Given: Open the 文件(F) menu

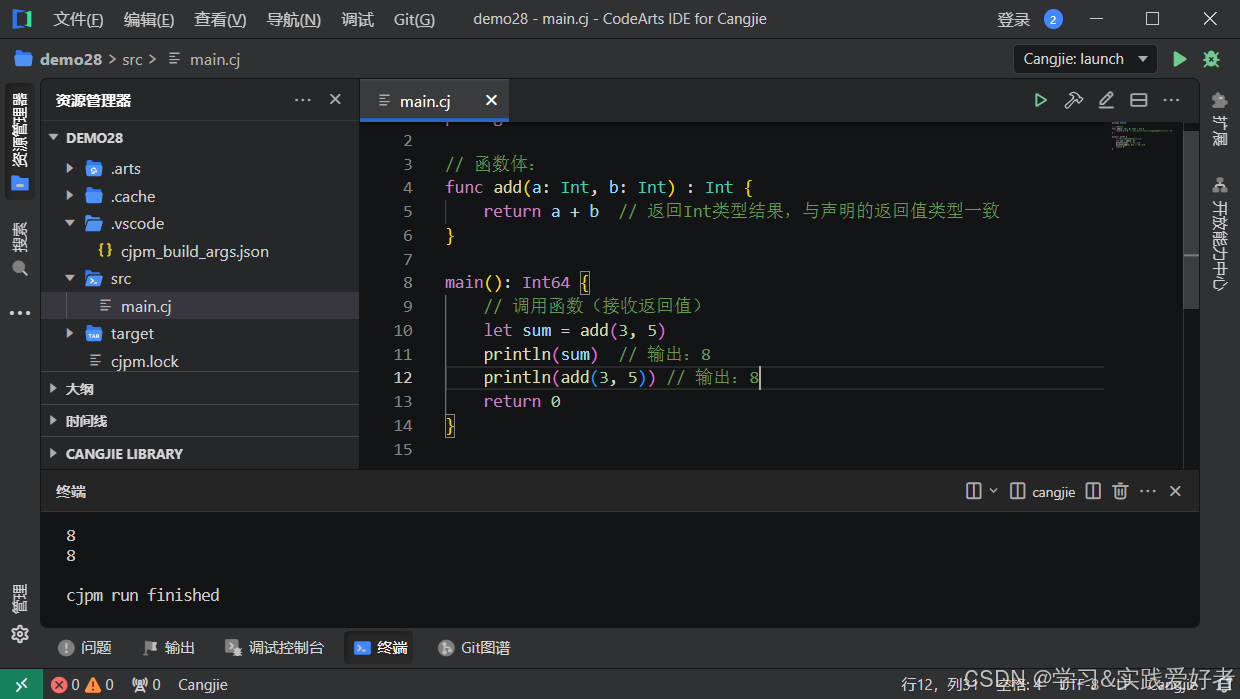Looking at the screenshot, I should pos(78,19).
